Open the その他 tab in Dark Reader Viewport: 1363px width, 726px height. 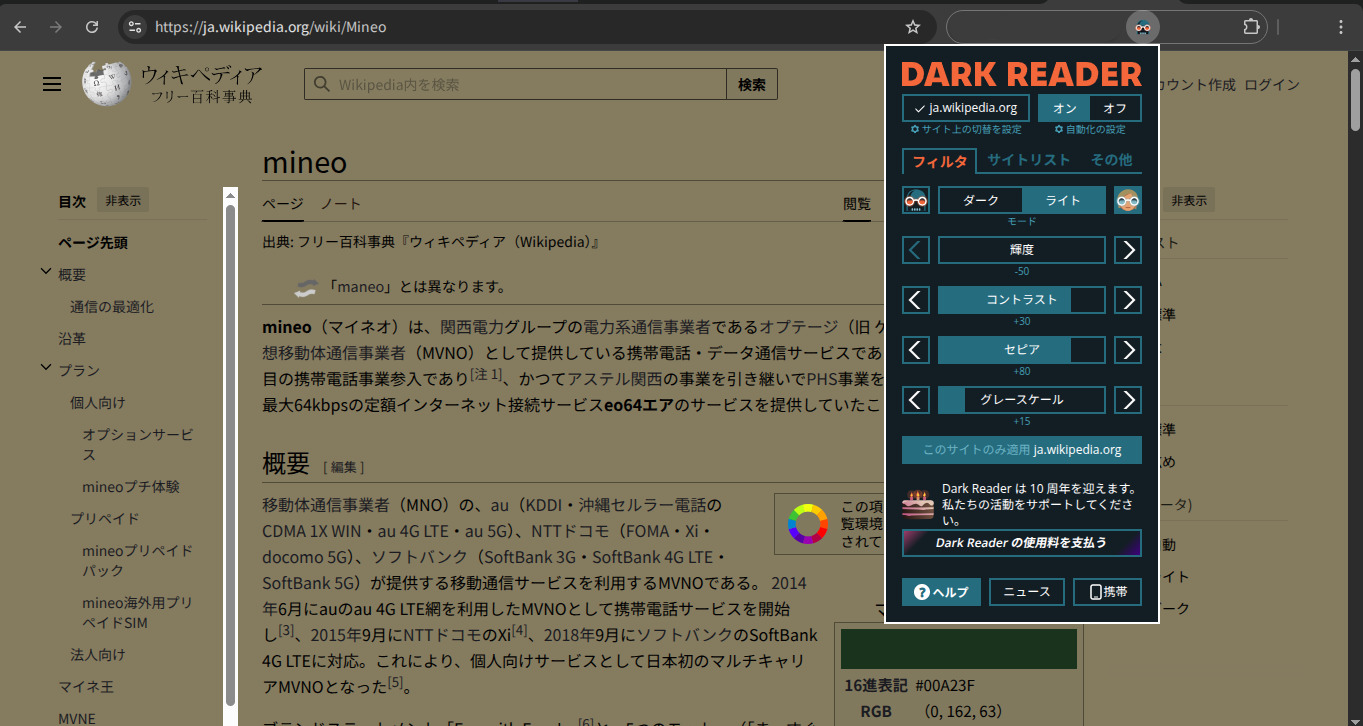pyautogui.click(x=1111, y=160)
